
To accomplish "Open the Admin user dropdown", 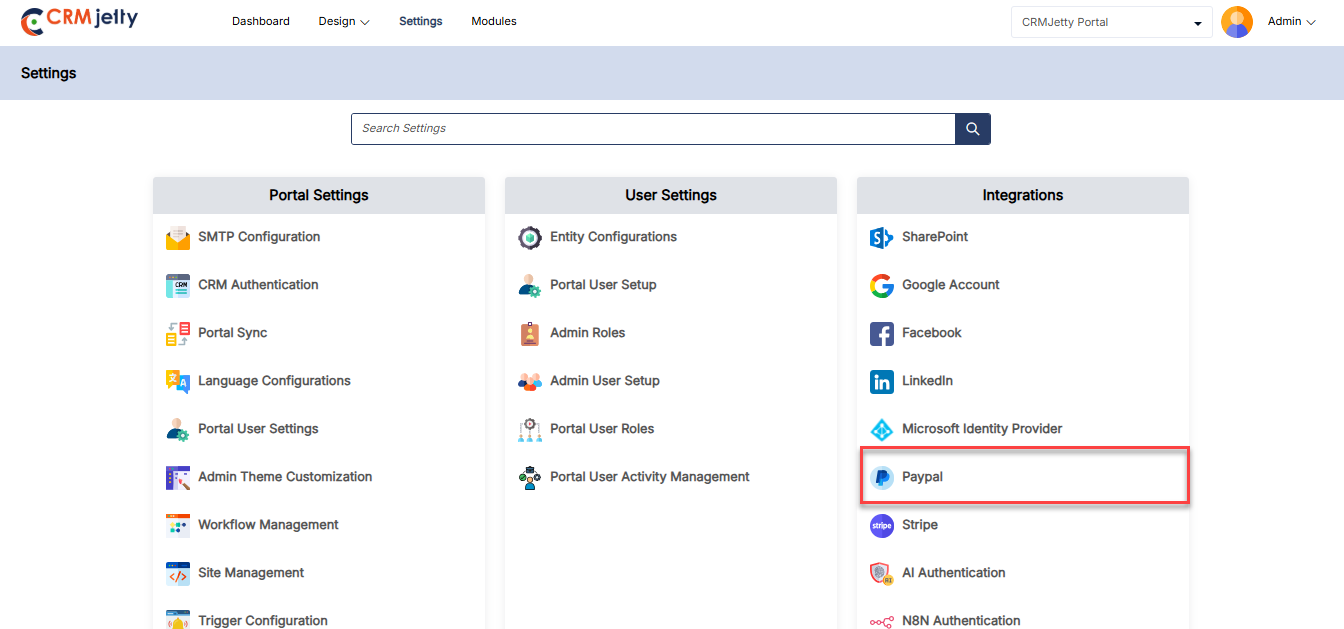I will point(1291,21).
